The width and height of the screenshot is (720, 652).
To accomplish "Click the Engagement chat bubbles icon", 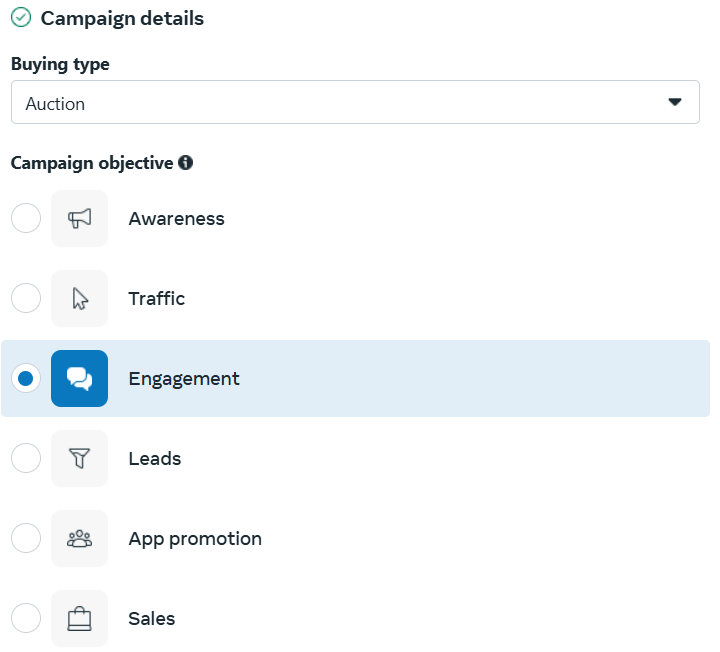I will pos(79,378).
